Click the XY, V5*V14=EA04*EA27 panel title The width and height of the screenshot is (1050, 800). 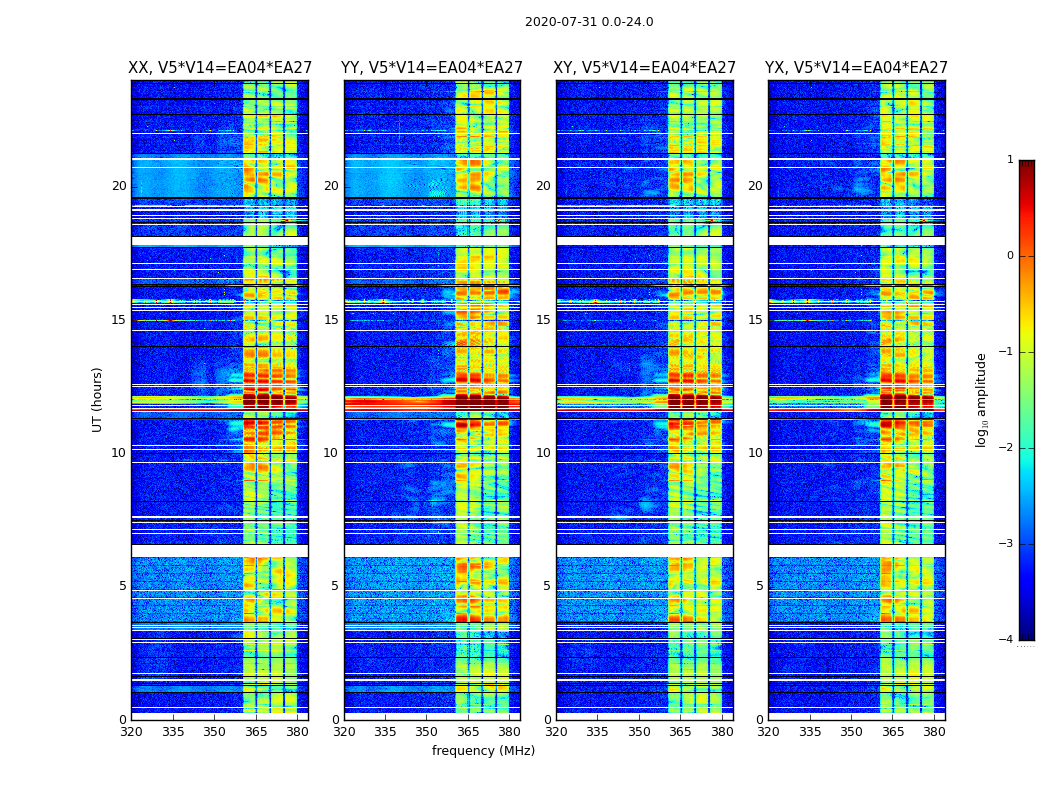[644, 68]
